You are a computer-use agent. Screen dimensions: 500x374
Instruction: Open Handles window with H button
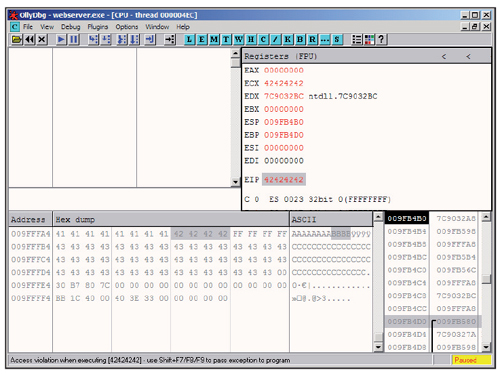pos(251,40)
